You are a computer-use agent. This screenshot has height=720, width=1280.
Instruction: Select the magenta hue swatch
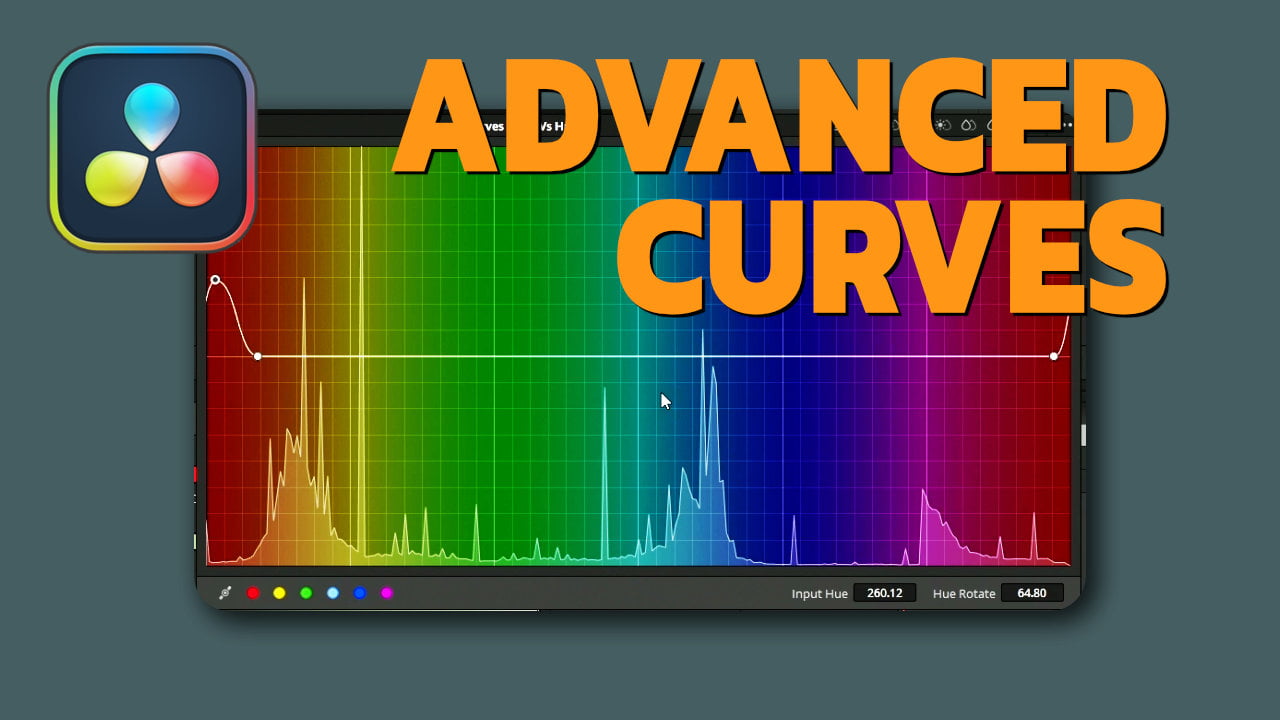coord(387,593)
